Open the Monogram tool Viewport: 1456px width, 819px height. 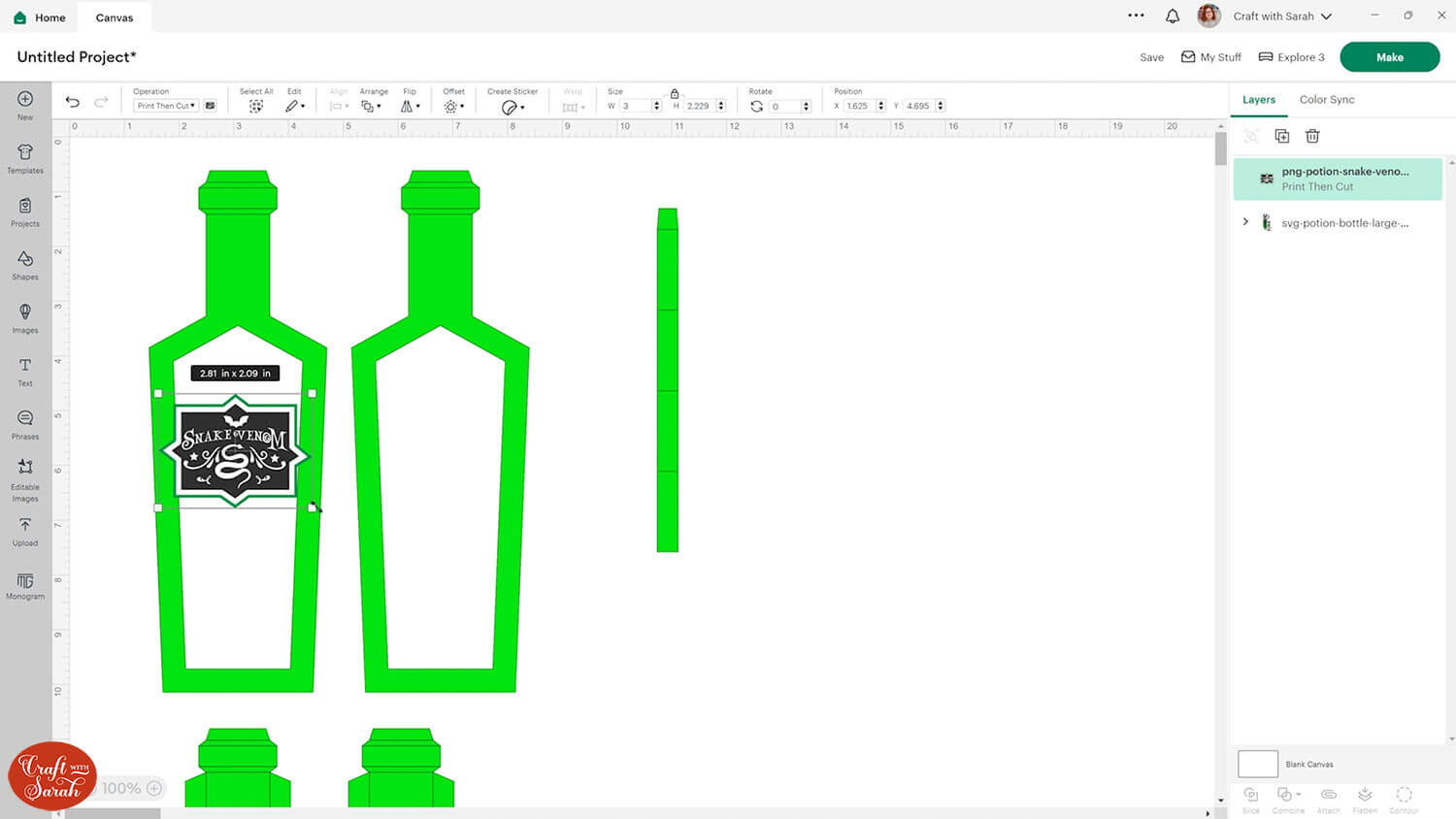pos(25,584)
